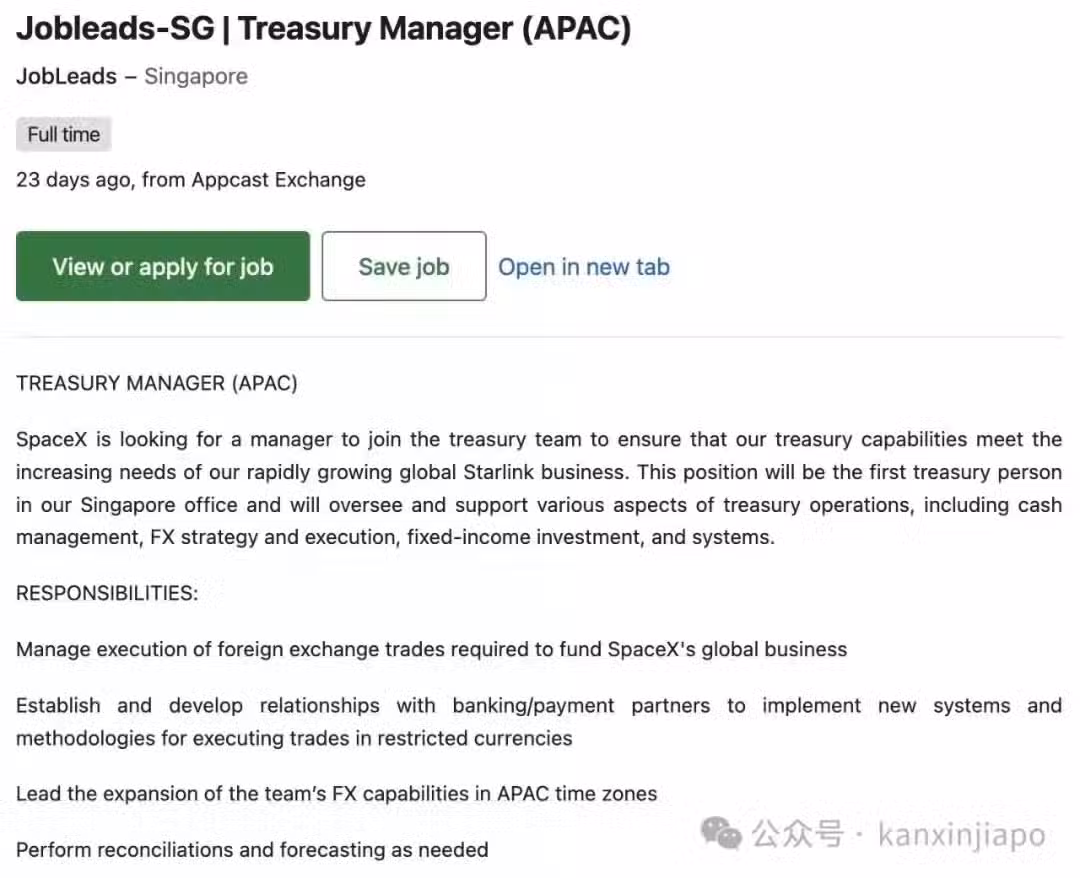Click the TREASURY MANAGER (APAC) heading
Image resolution: width=1080 pixels, height=878 pixels.
156,383
